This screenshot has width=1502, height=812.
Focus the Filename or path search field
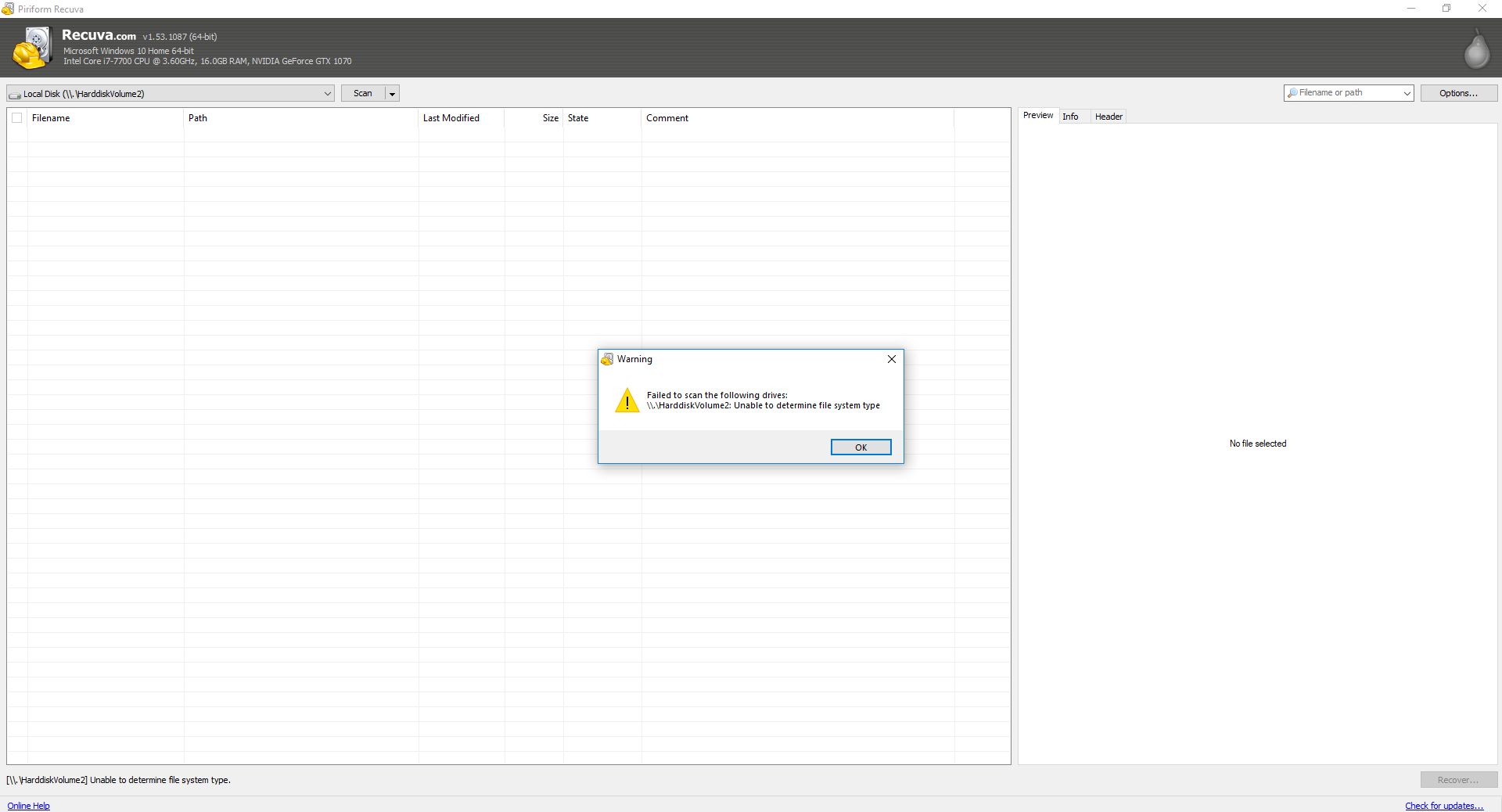(1349, 93)
